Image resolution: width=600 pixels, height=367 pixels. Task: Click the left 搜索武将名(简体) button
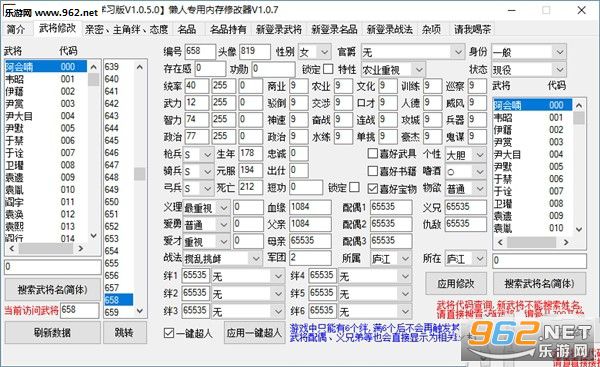pos(52,290)
